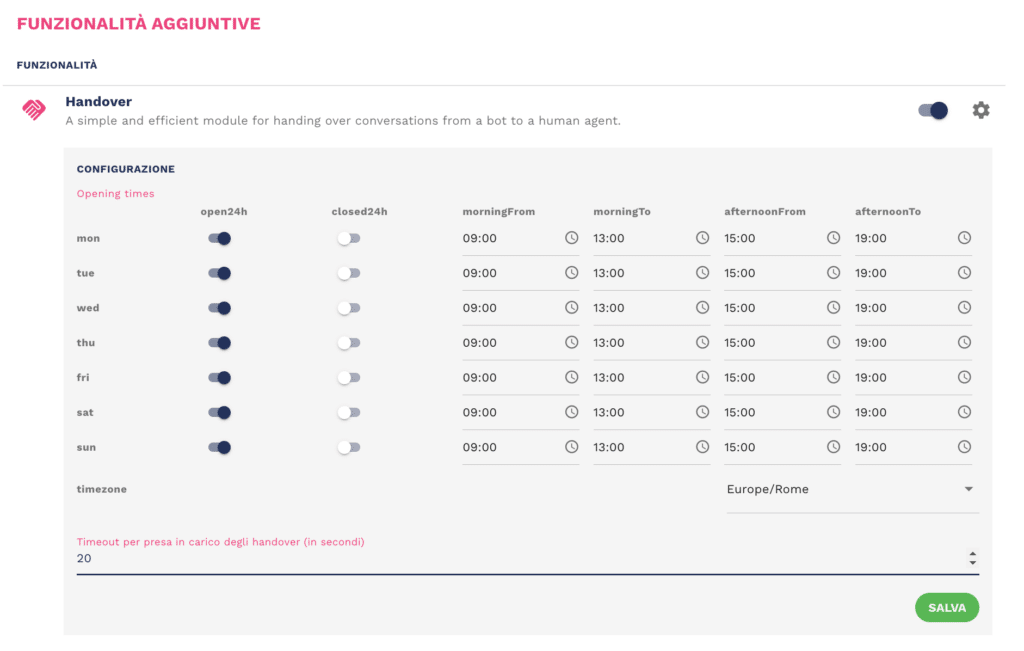Open Handover settings gear icon
The image size is (1024, 651).
point(980,110)
